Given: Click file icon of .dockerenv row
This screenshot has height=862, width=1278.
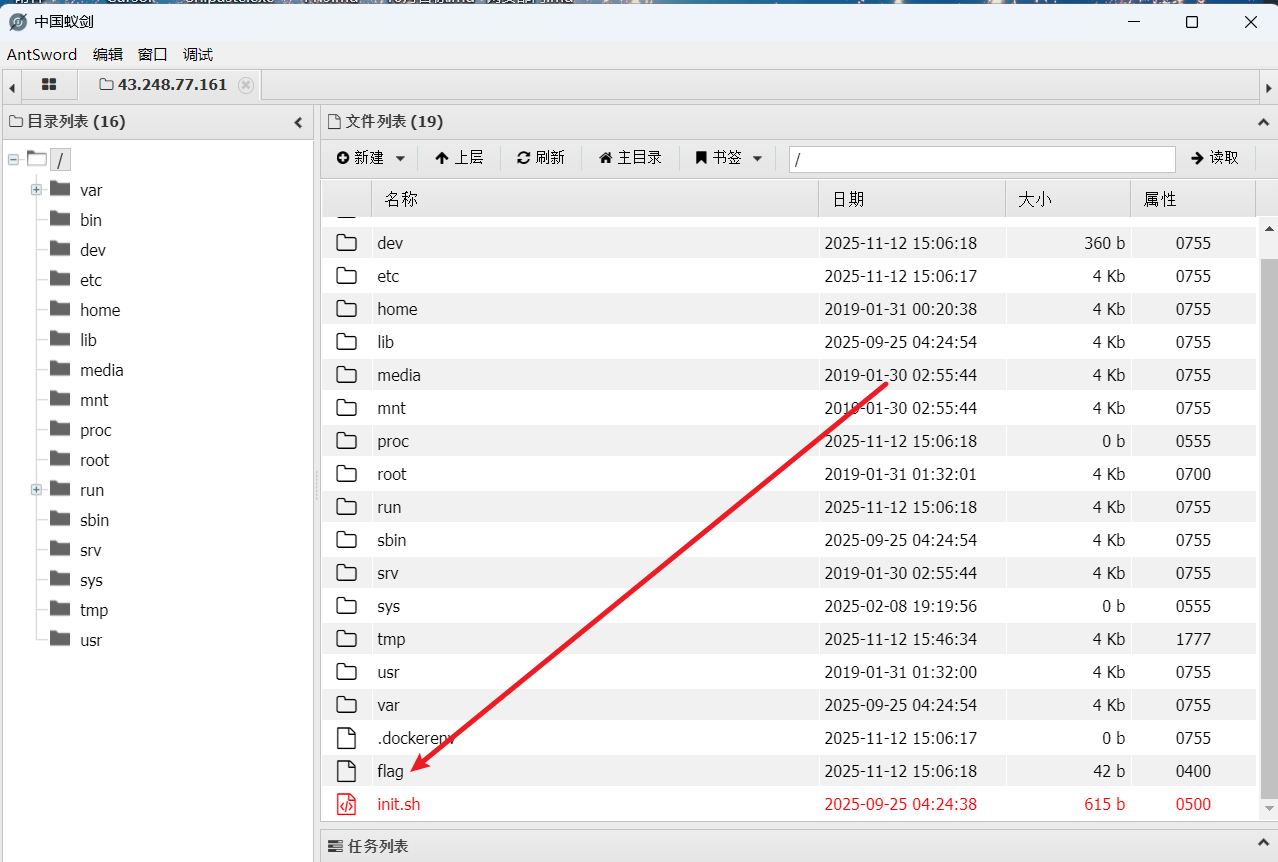Looking at the screenshot, I should (x=346, y=738).
